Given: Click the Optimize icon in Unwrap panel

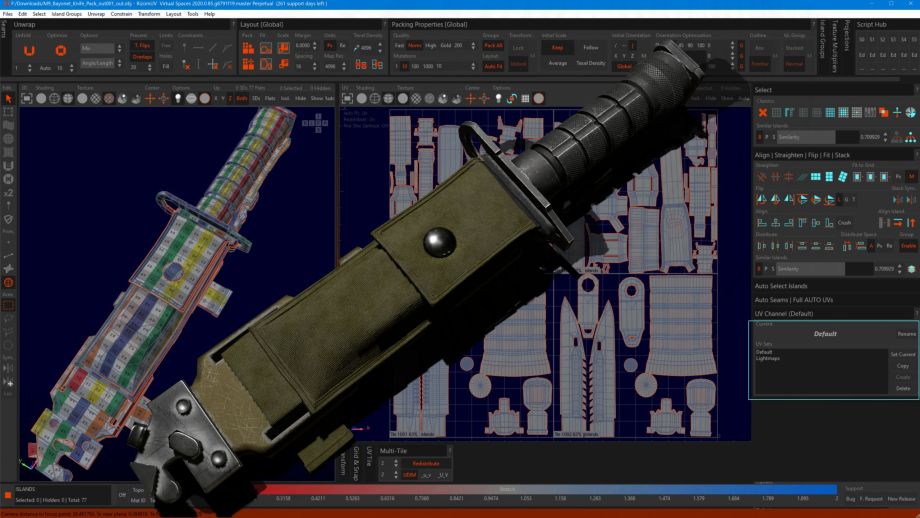Looking at the screenshot, I should (61, 50).
